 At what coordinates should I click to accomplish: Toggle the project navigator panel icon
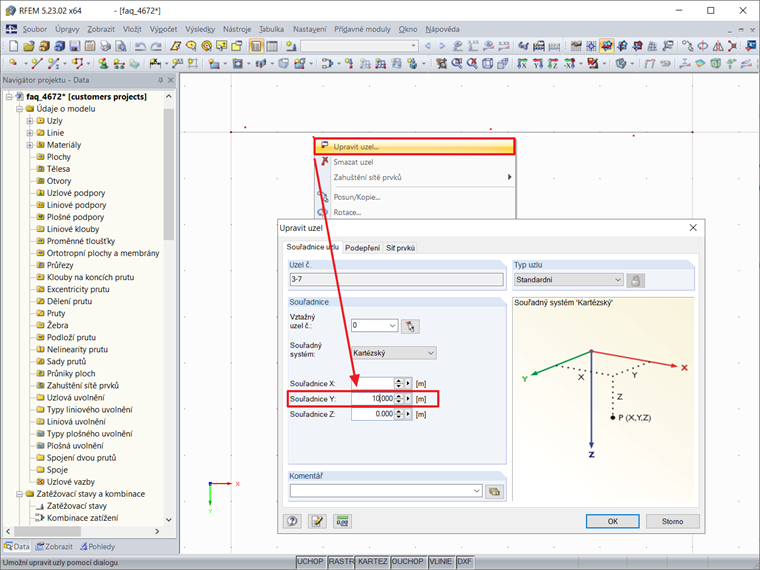pos(256,47)
